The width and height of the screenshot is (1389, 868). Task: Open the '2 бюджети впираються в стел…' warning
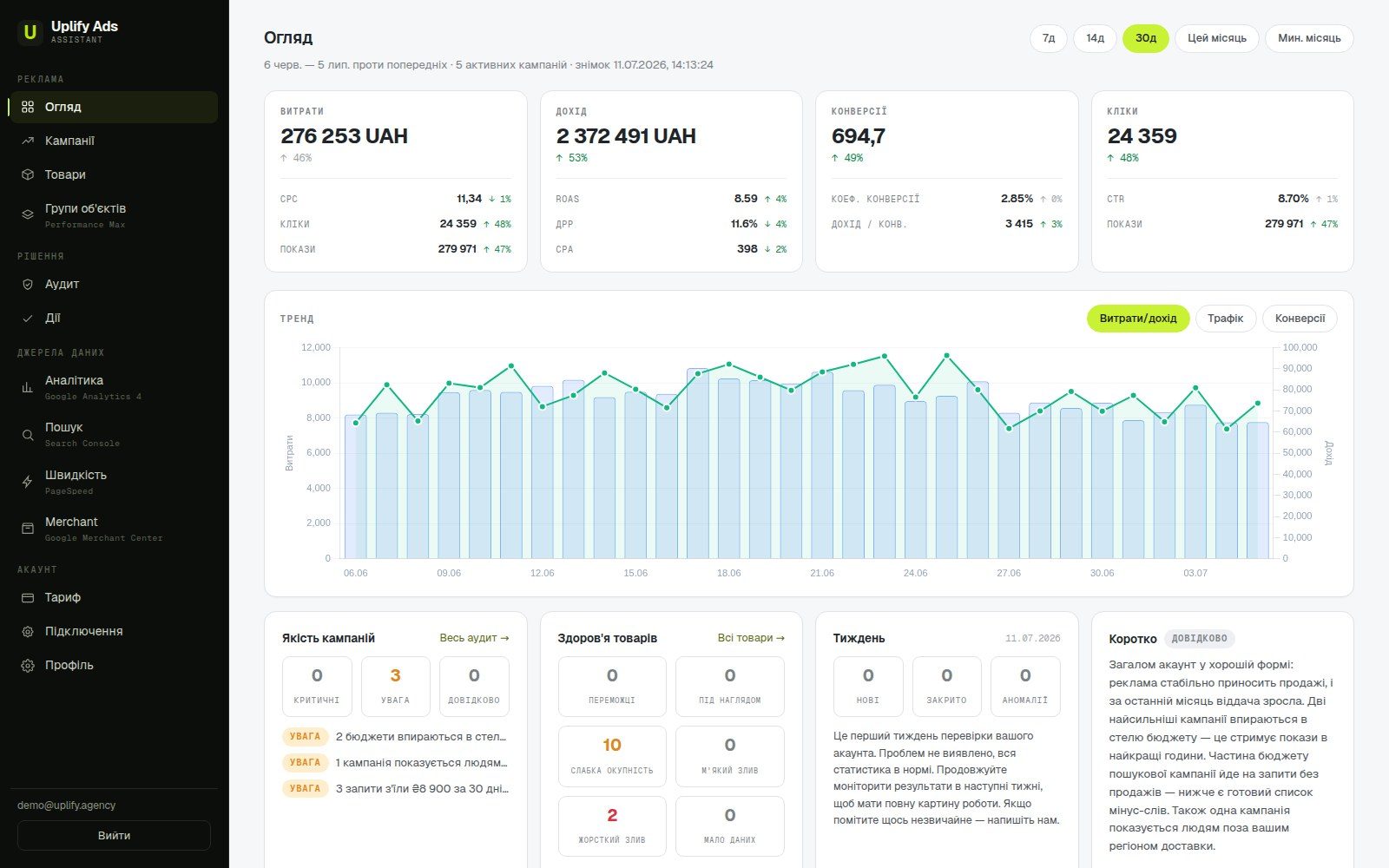(395, 736)
